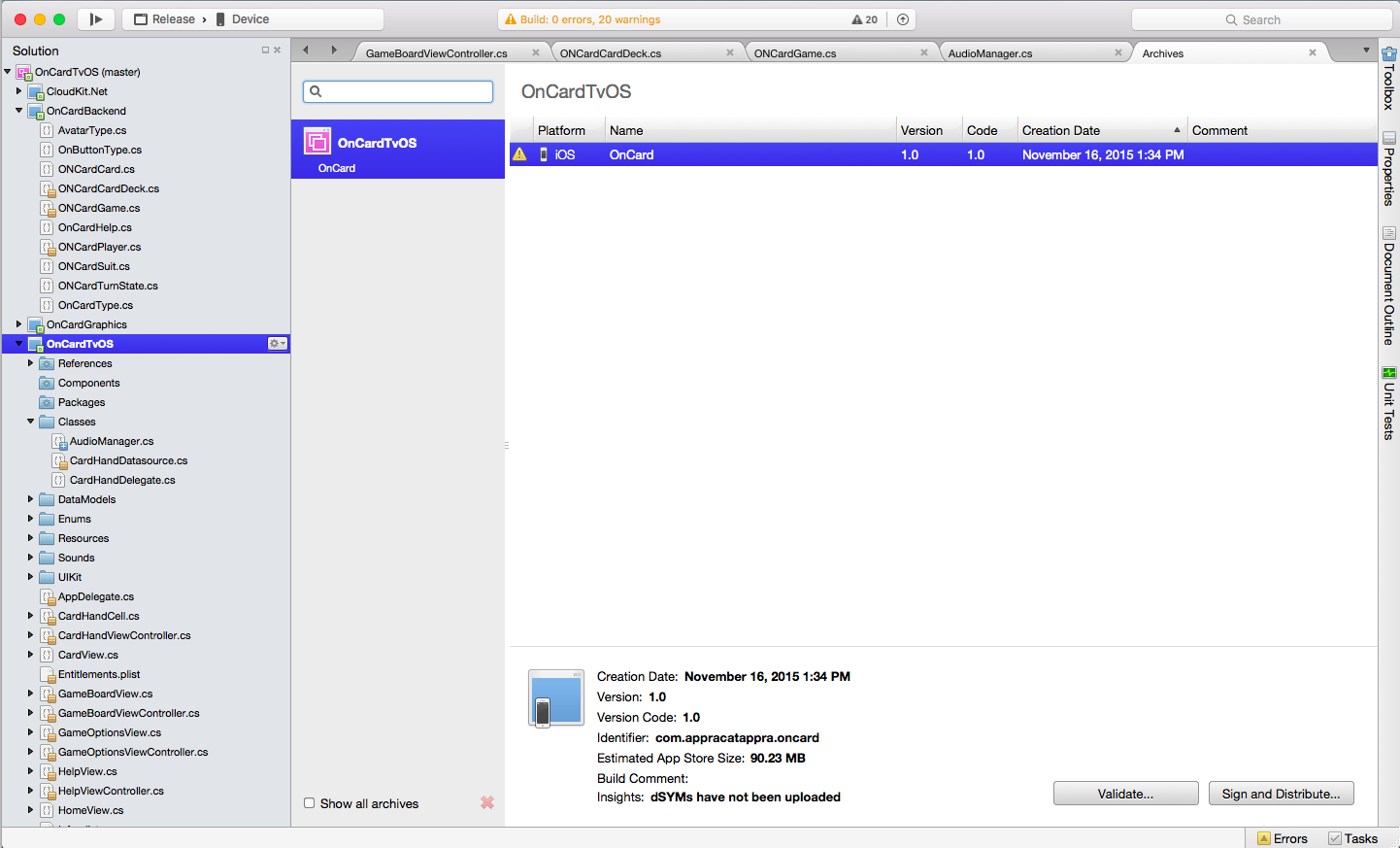Viewport: 1400px width, 848px height.
Task: Expand the OnCardGraphics project
Action: (x=18, y=324)
